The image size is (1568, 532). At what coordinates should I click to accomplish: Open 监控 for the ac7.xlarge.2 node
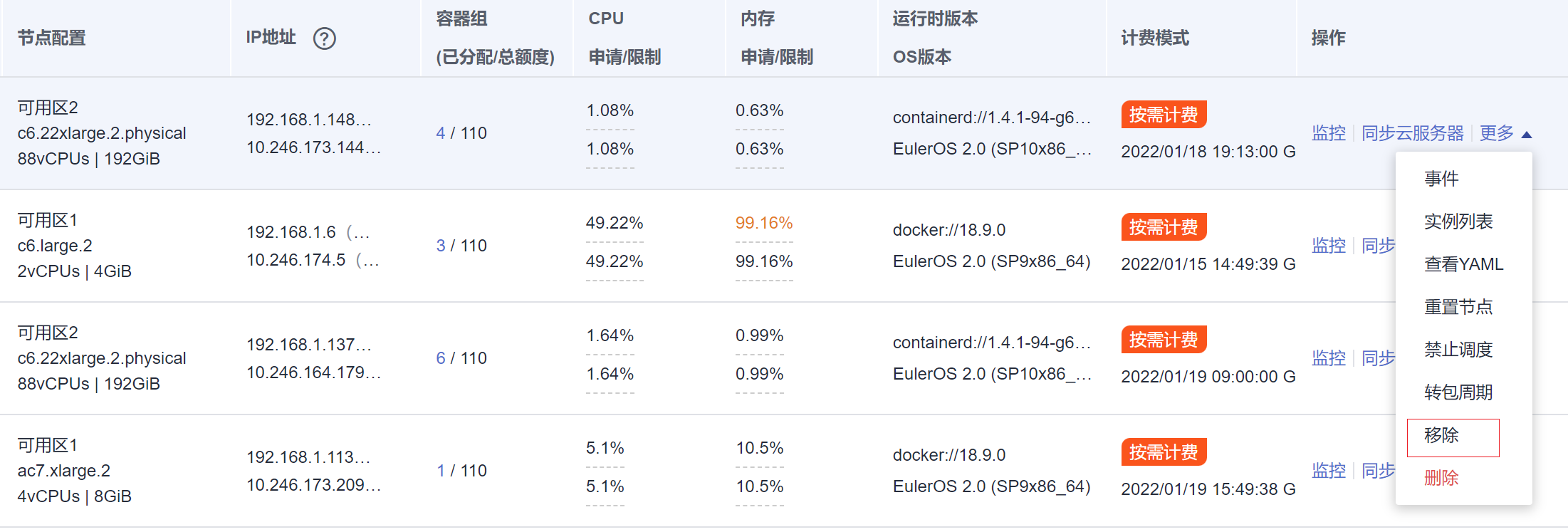coord(1328,471)
